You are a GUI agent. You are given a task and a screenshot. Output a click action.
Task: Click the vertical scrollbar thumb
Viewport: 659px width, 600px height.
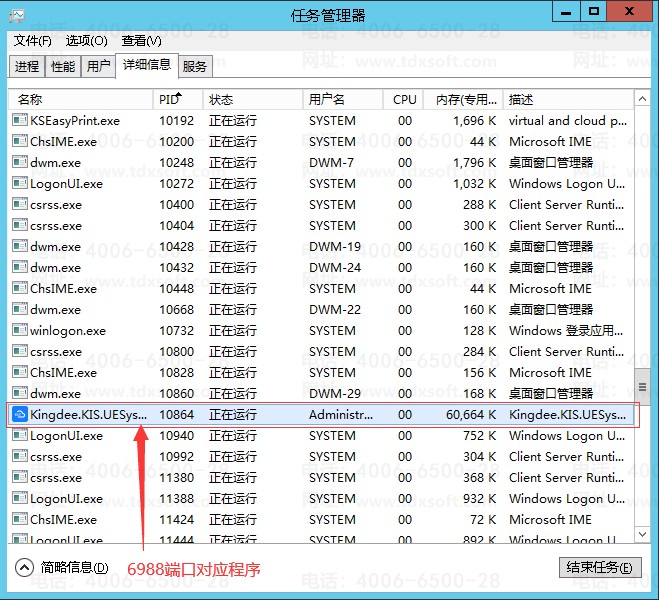coord(643,384)
